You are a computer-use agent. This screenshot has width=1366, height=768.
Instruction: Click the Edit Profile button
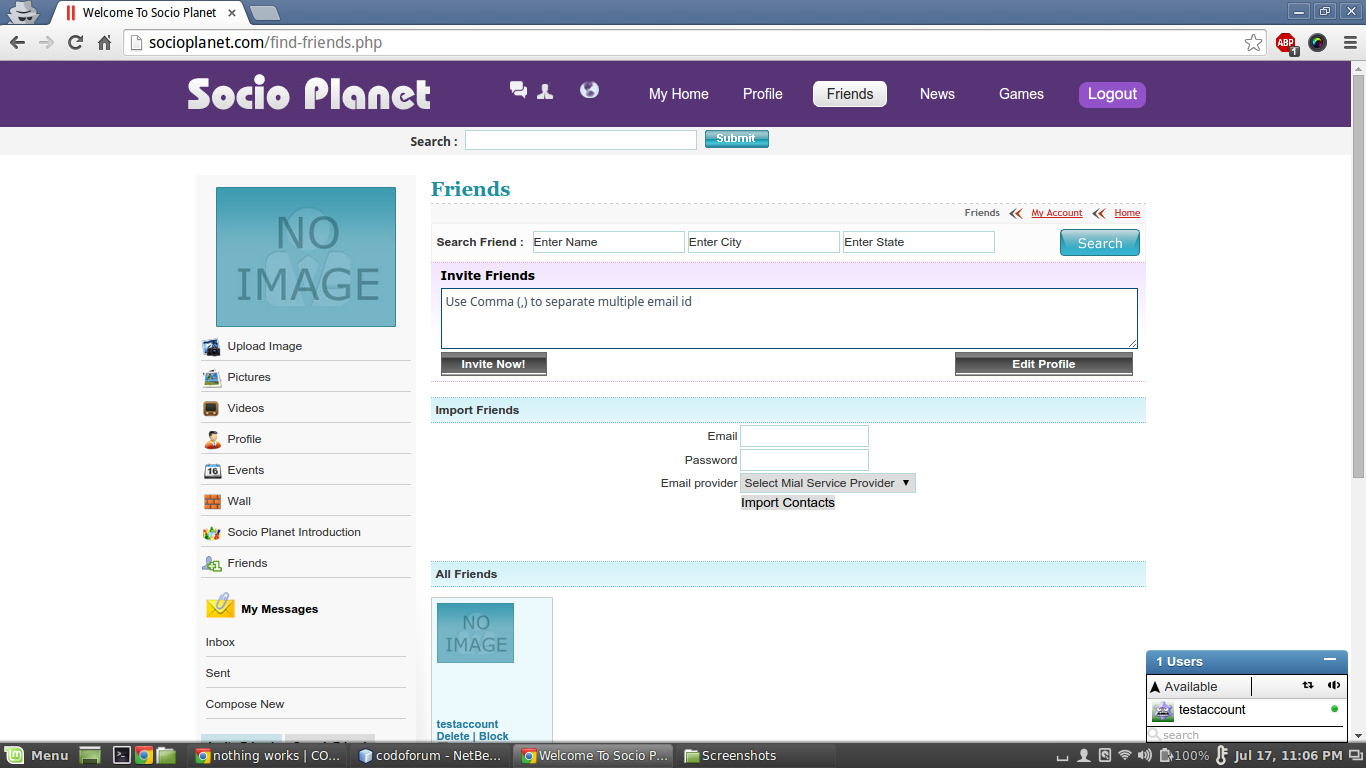(x=1044, y=364)
